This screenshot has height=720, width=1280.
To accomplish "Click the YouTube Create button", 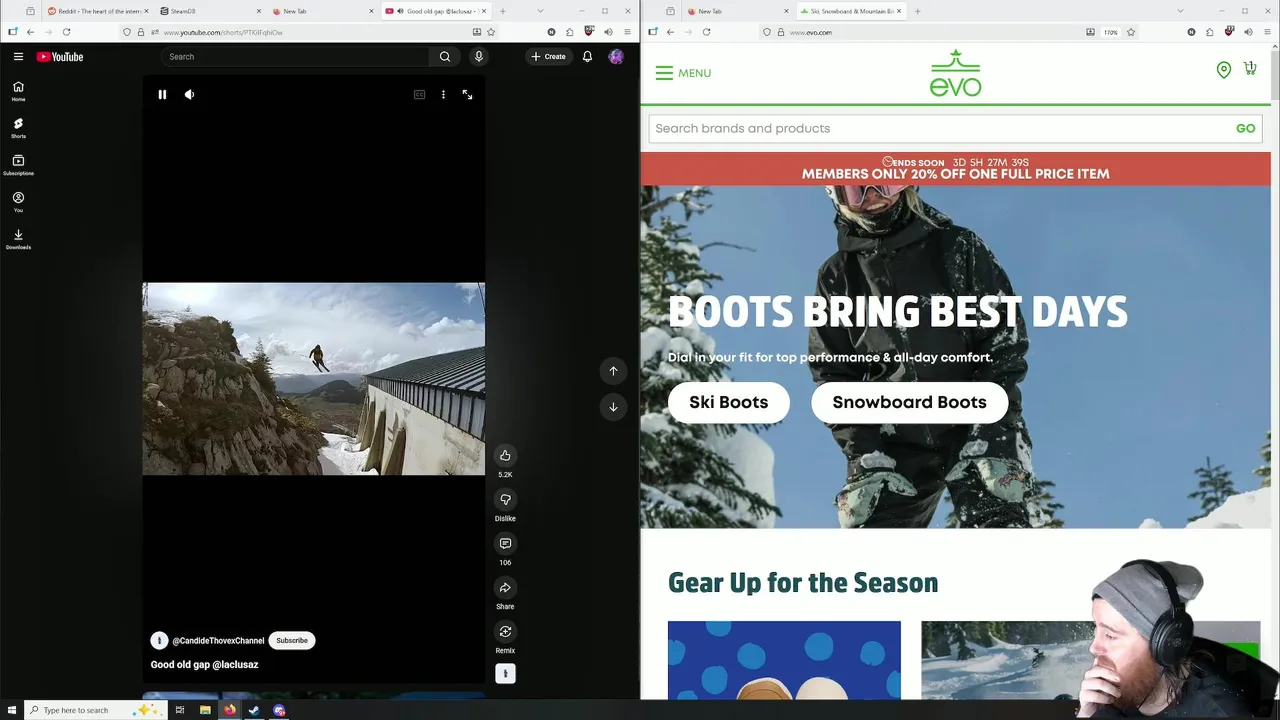I will 548,57.
